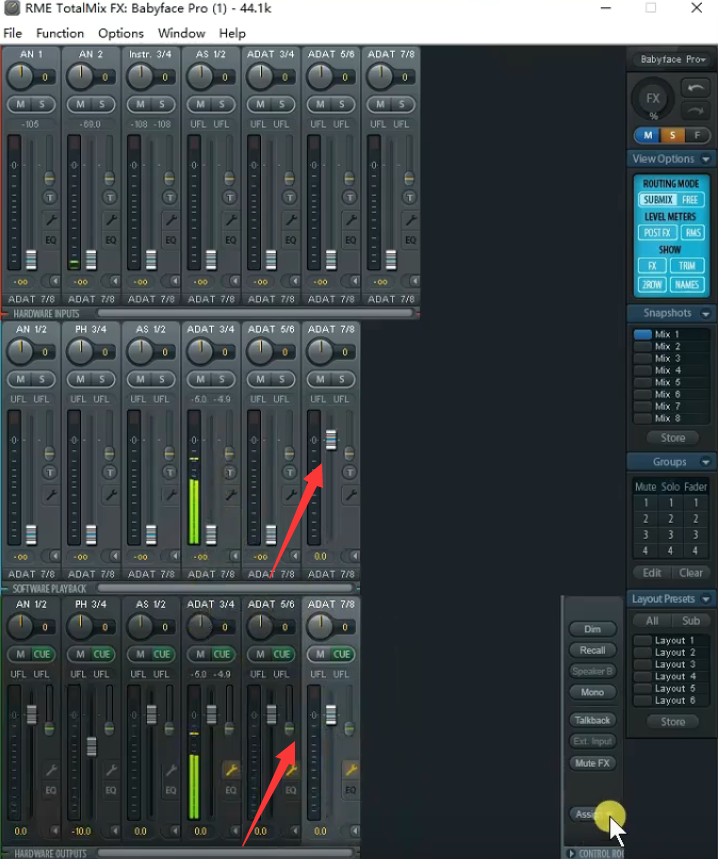Image resolution: width=718 pixels, height=859 pixels.
Task: Click wrench icon on ADAT 7/8 software playback
Action: (350, 495)
